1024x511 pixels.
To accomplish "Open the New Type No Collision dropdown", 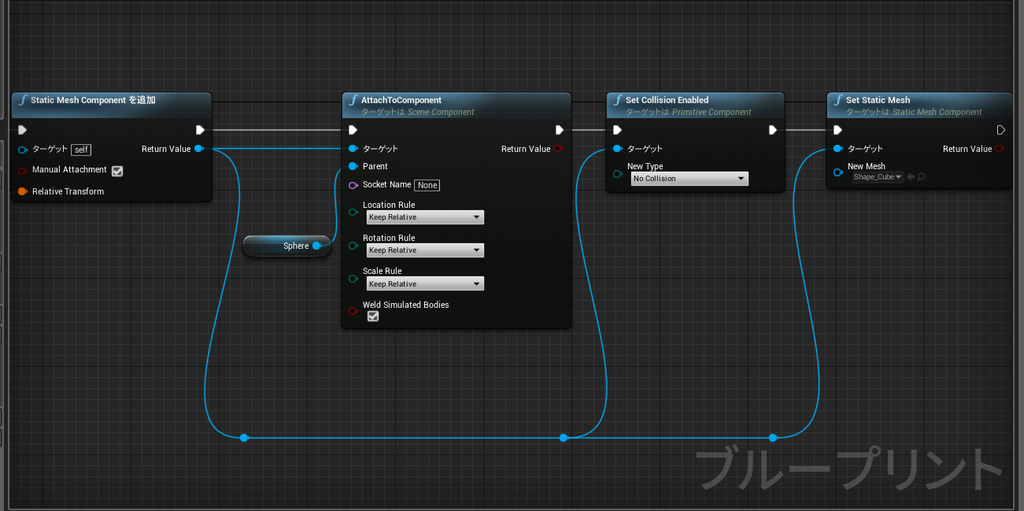I will coord(690,178).
